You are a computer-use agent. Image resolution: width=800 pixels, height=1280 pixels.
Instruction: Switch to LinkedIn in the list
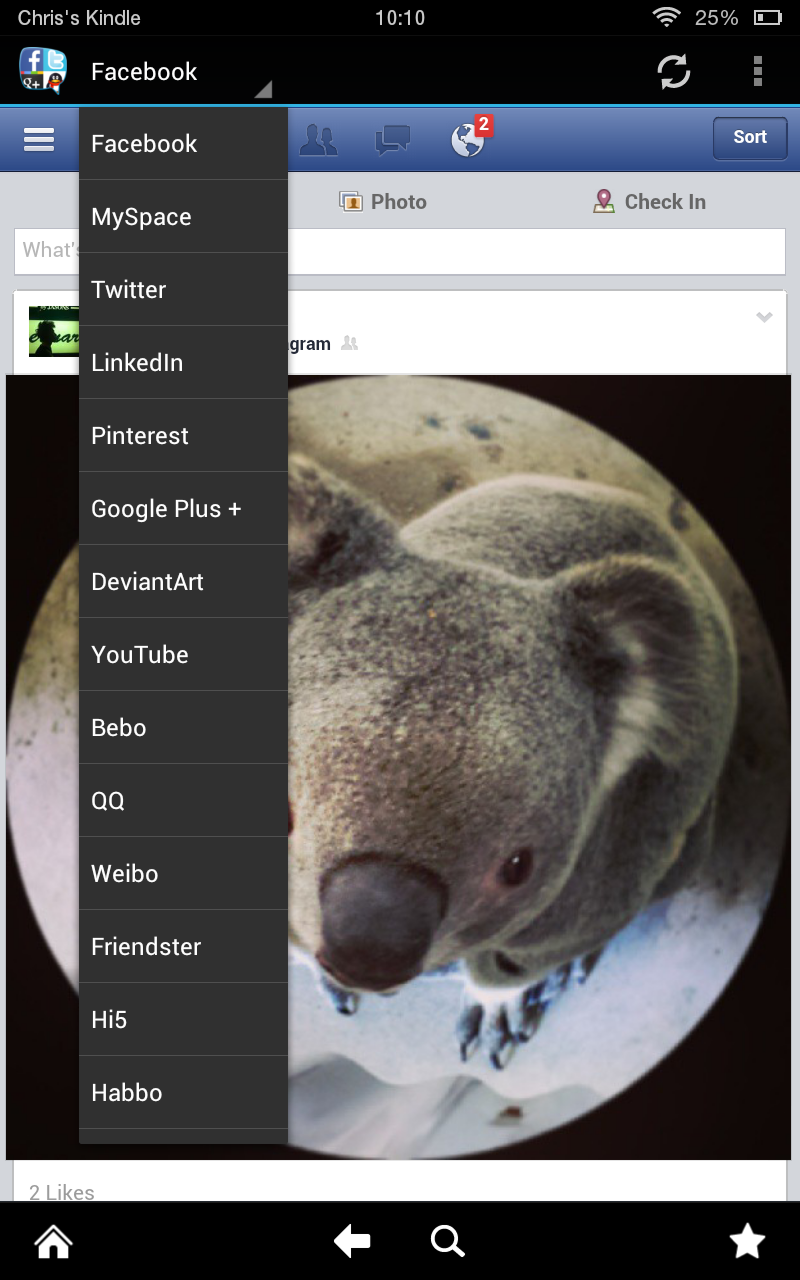[x=183, y=363]
